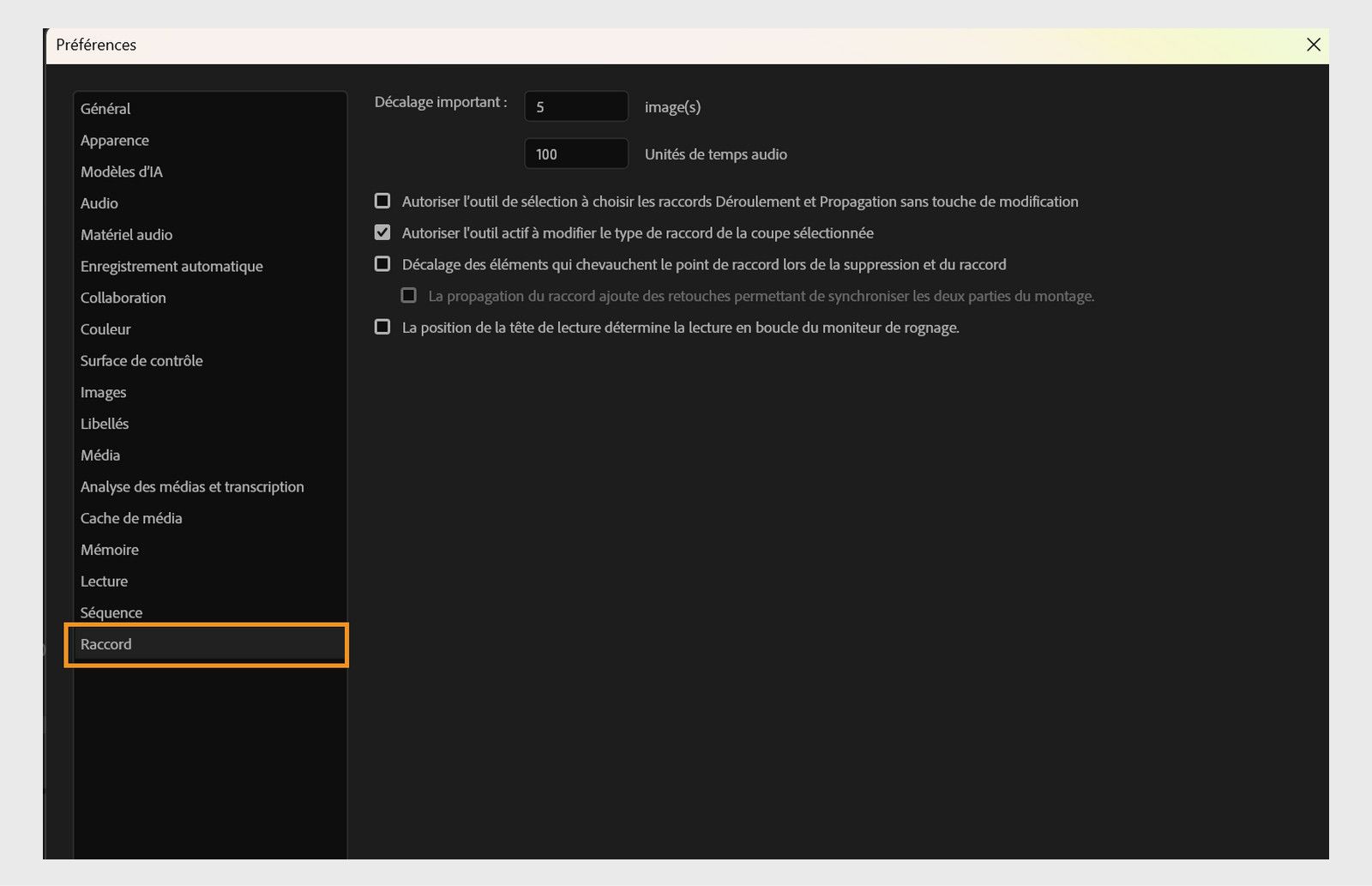Close the Préférences dialog
This screenshot has width=1372, height=886.
click(1313, 45)
